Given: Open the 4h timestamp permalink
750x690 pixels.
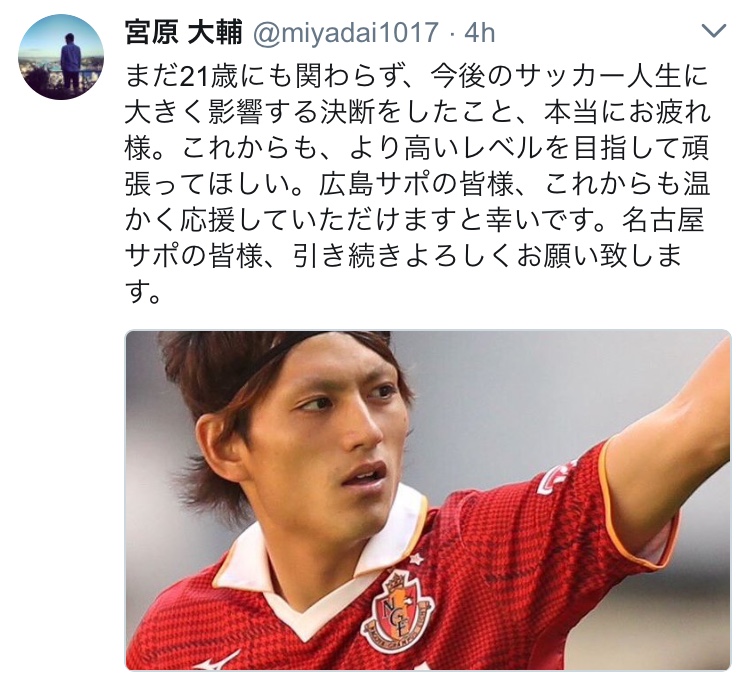Looking at the screenshot, I should [x=479, y=33].
